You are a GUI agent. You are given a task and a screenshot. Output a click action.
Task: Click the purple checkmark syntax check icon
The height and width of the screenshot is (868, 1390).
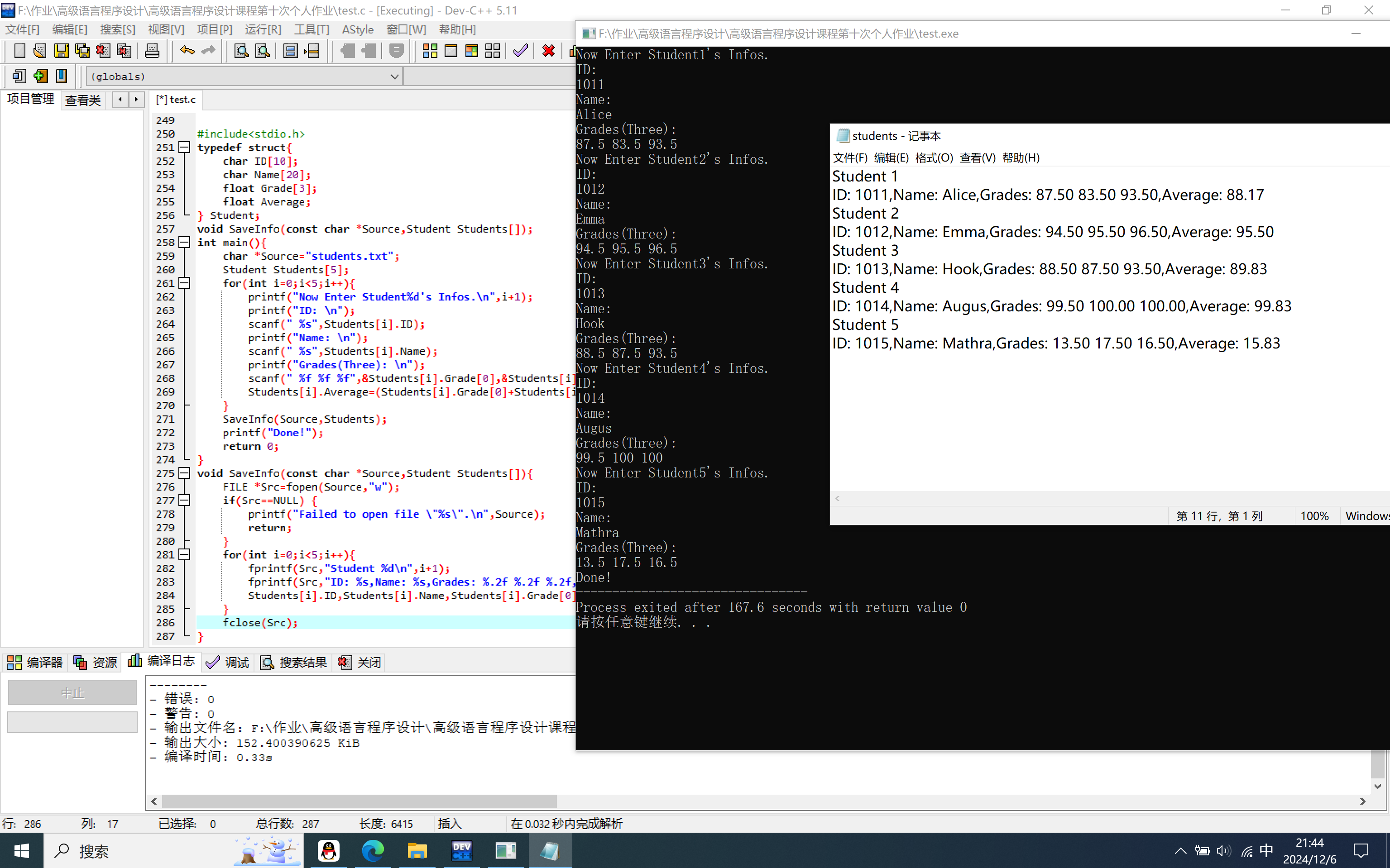click(520, 51)
